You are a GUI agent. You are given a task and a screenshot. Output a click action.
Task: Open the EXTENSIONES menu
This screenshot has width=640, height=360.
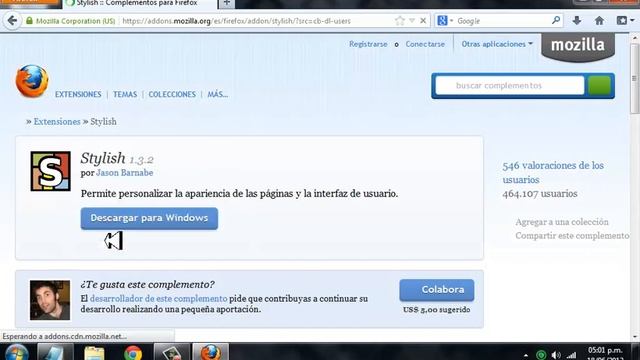[x=78, y=94]
